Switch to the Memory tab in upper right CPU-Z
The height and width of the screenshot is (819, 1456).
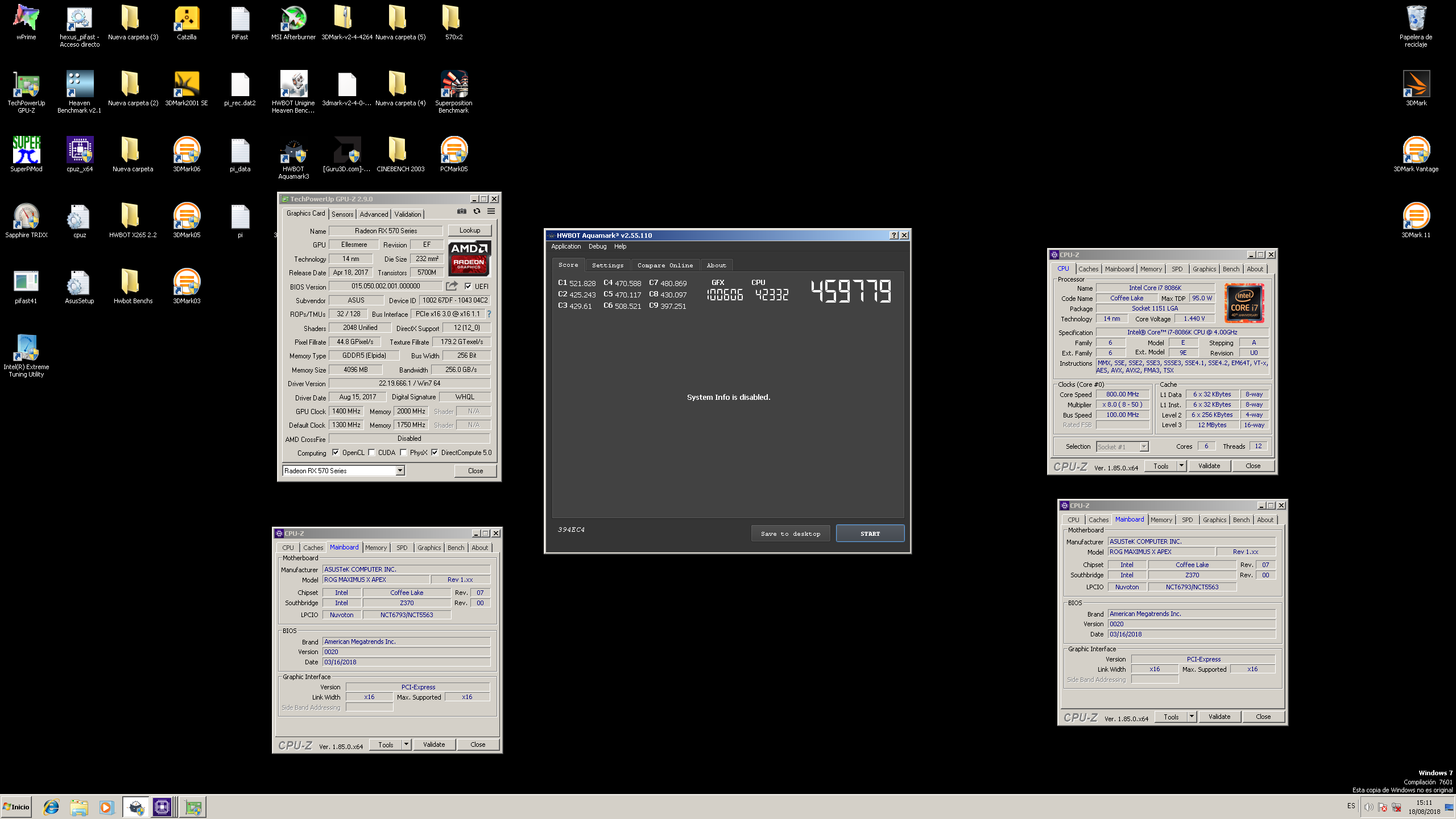(1151, 269)
